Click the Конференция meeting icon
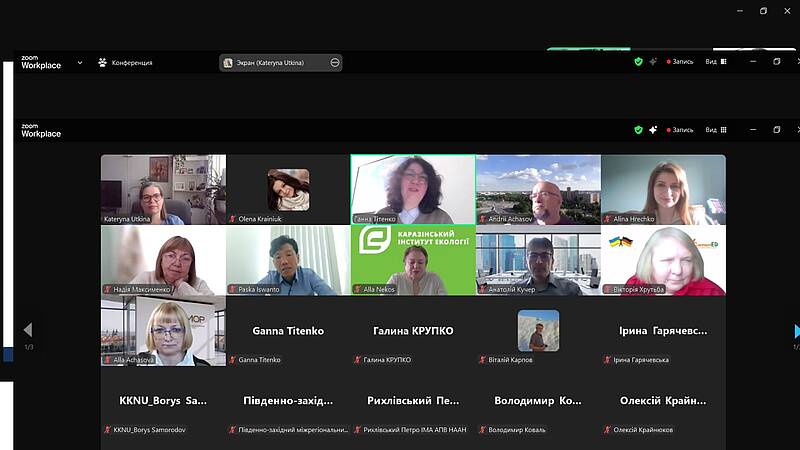The image size is (800, 450). [102, 62]
